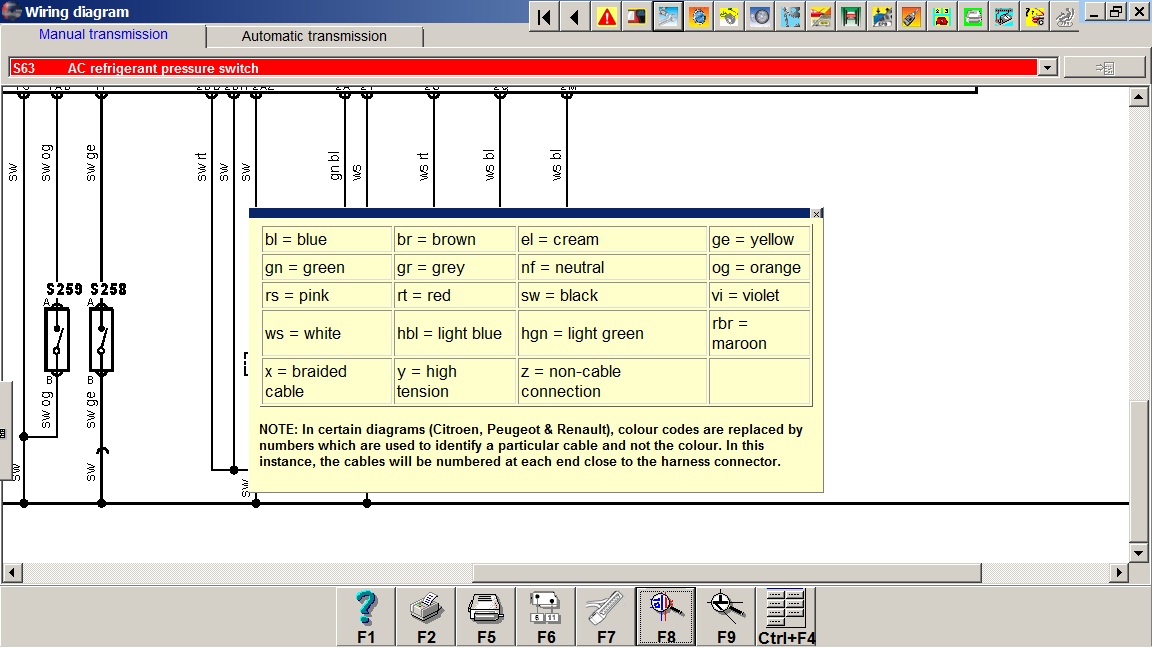The width and height of the screenshot is (1152, 648).
Task: Close the colour code legend popup
Action: pos(817,214)
